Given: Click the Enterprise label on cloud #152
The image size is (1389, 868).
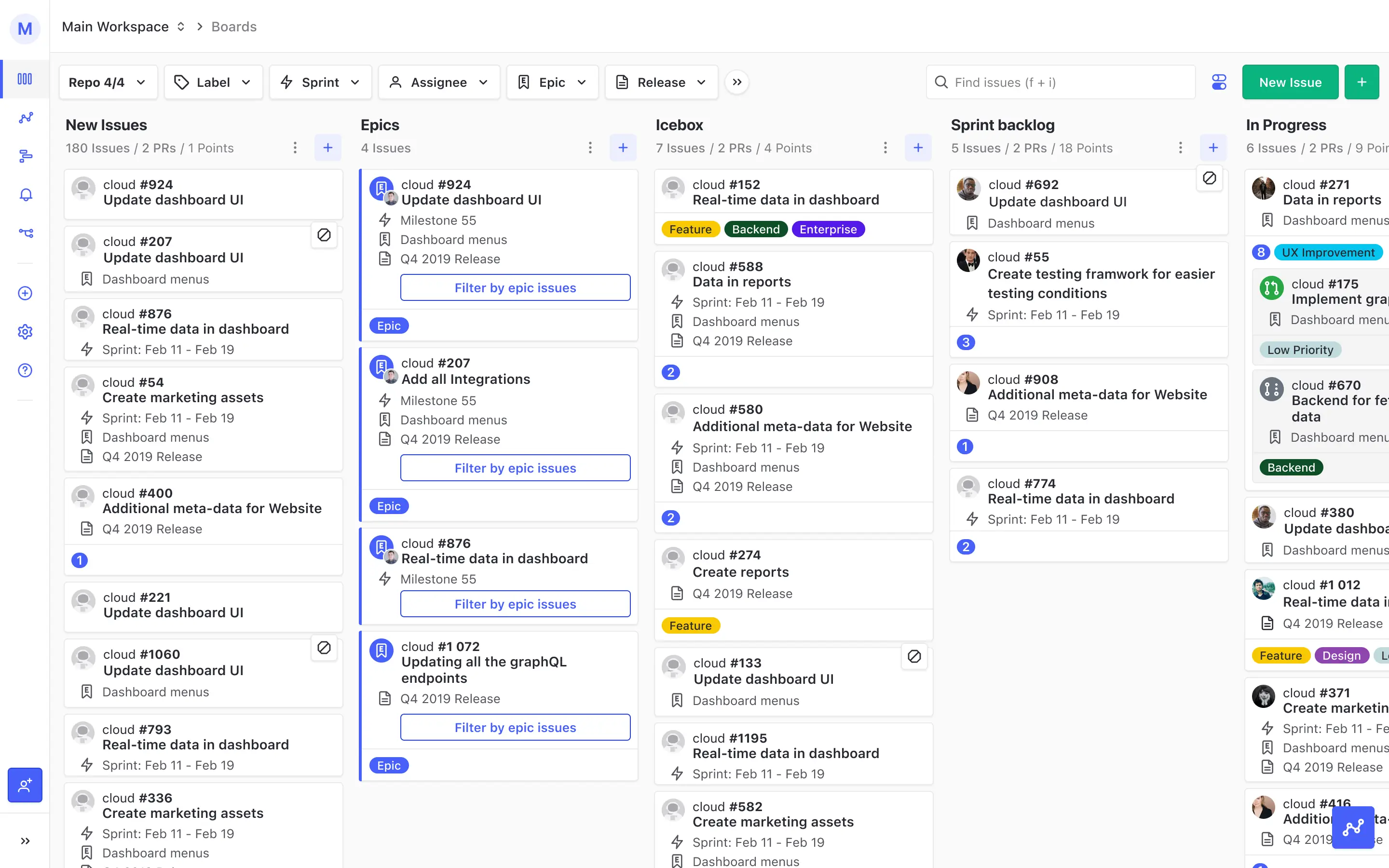Looking at the screenshot, I should tap(828, 229).
